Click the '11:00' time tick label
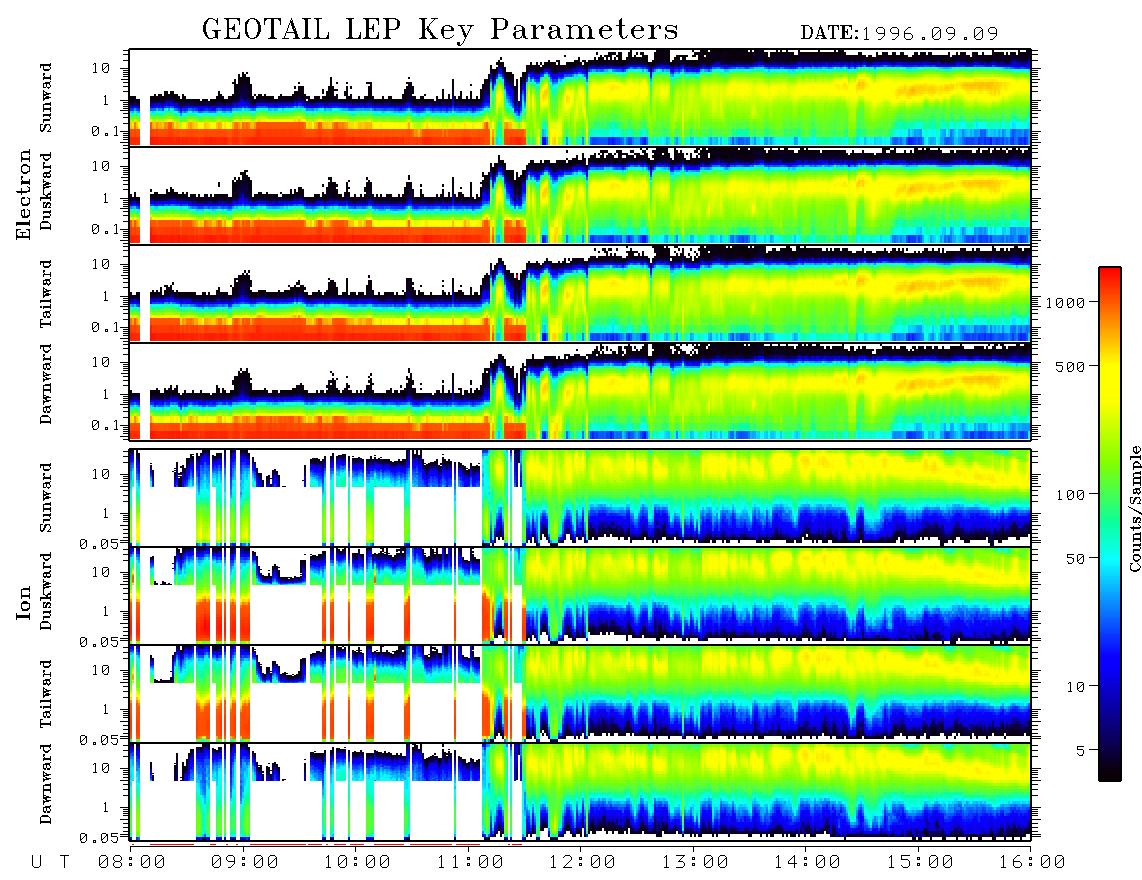 point(470,862)
